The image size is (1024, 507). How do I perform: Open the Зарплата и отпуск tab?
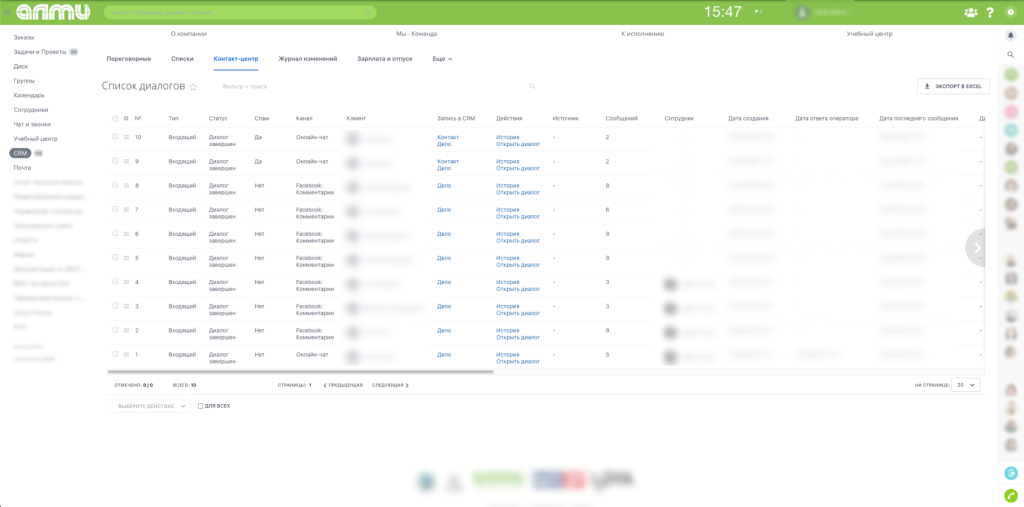(x=385, y=59)
